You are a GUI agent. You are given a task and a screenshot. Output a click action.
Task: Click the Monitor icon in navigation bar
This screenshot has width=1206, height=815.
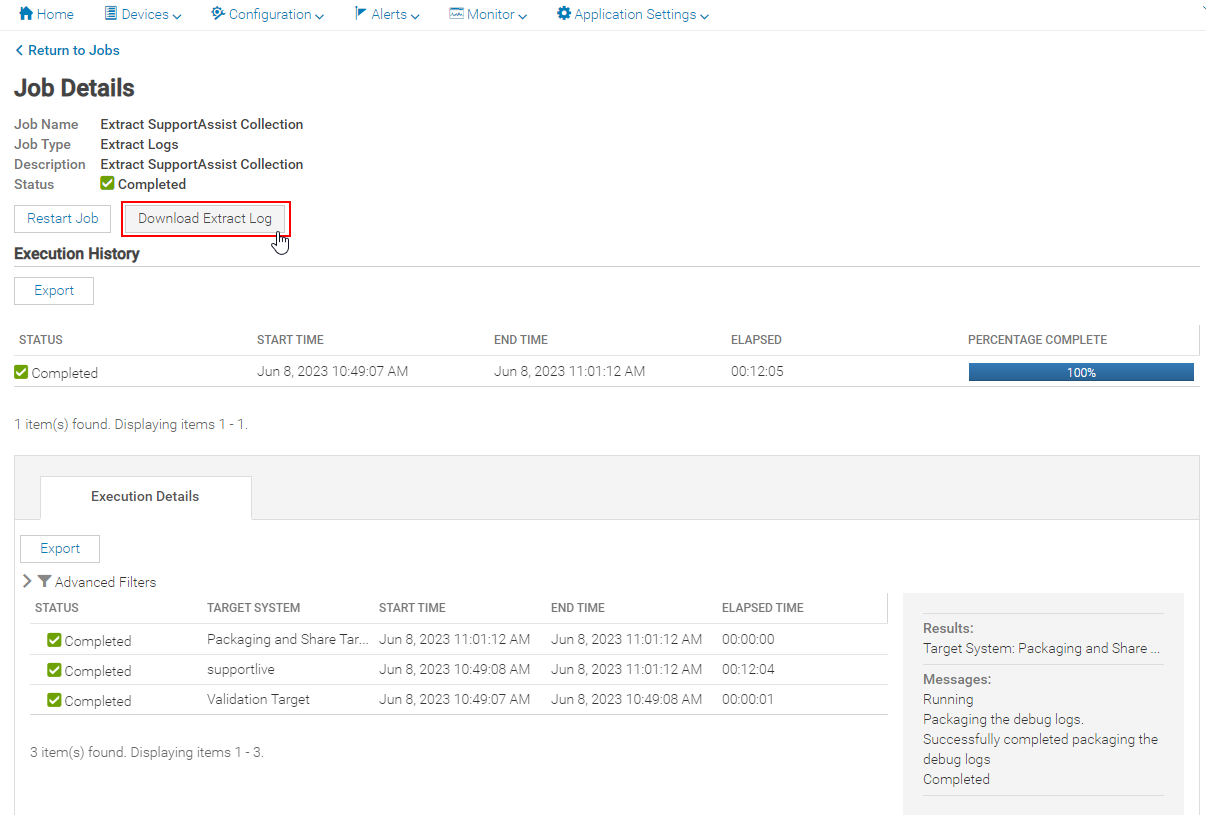456,14
